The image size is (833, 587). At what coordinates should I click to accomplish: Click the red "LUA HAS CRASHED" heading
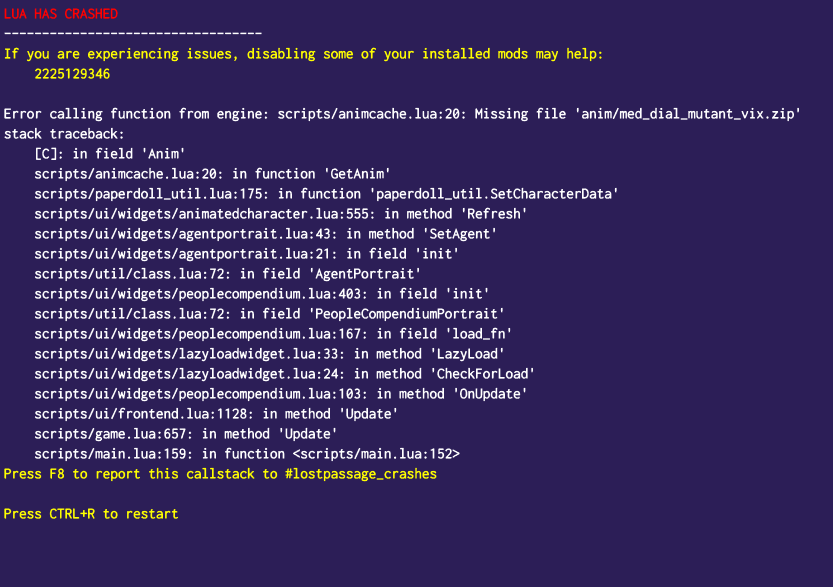point(60,14)
